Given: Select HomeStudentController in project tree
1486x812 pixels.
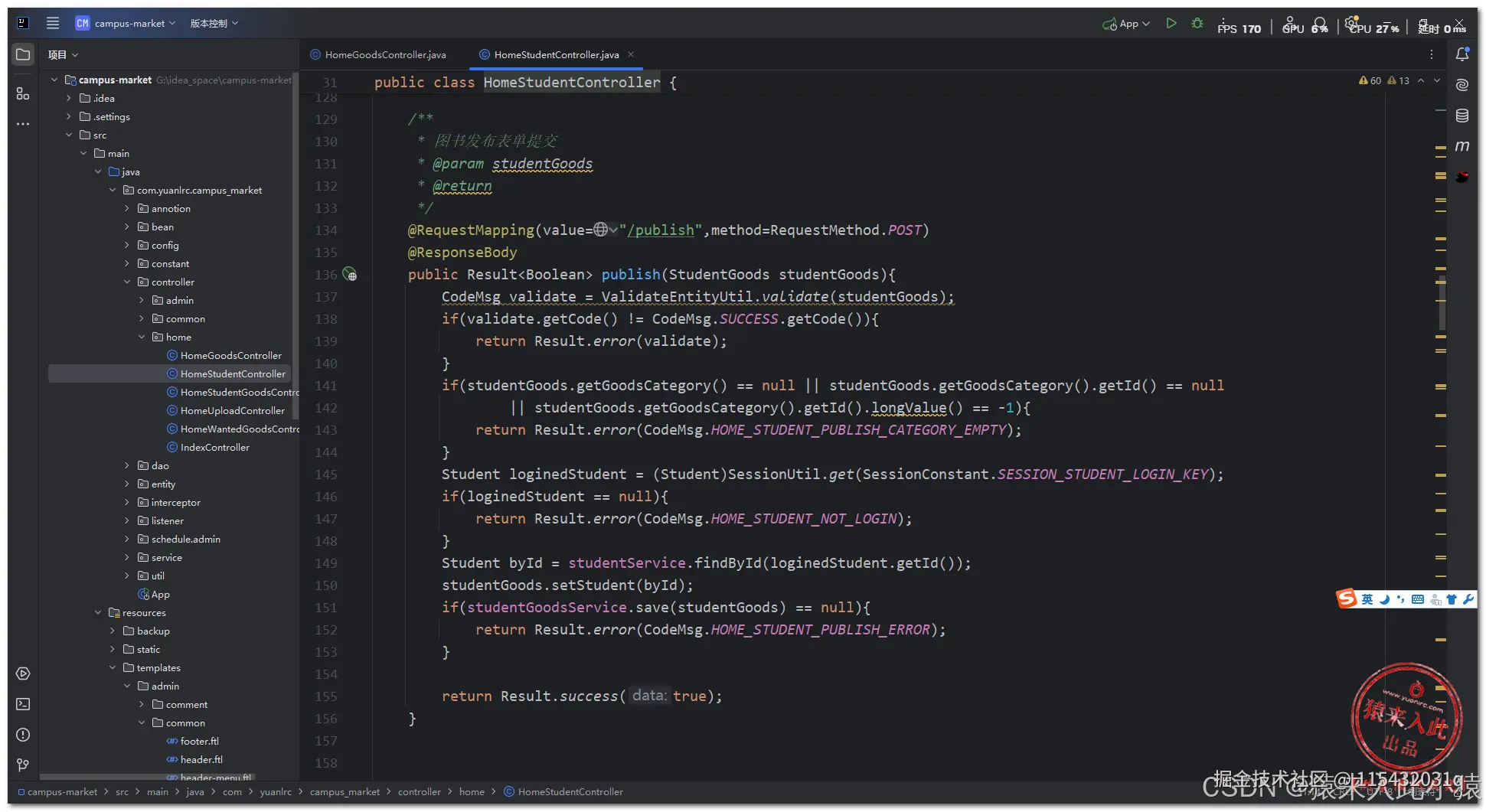Looking at the screenshot, I should [x=227, y=373].
